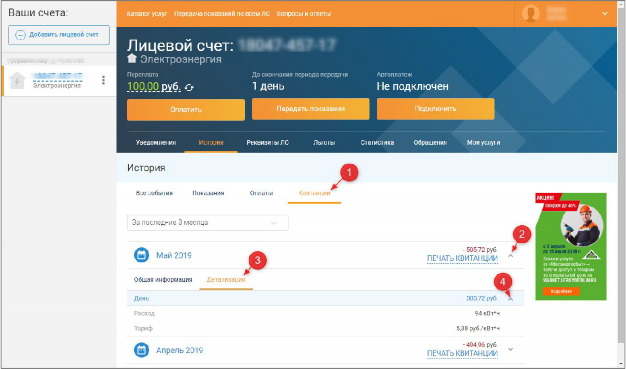Viewport: 626px width, 369px height.
Task: Expand the Апрель 2019 receipt row chevron
Action: (511, 349)
